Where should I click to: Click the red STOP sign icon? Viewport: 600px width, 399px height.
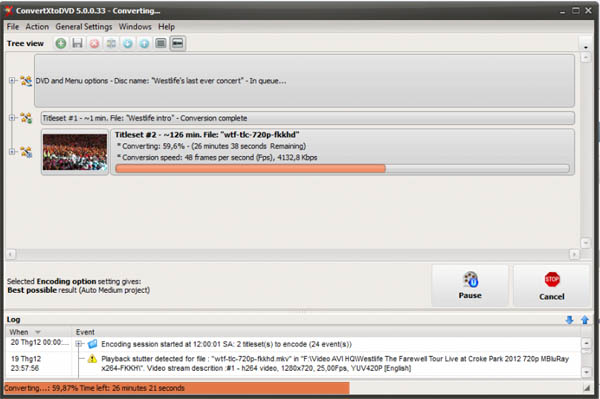(552, 279)
